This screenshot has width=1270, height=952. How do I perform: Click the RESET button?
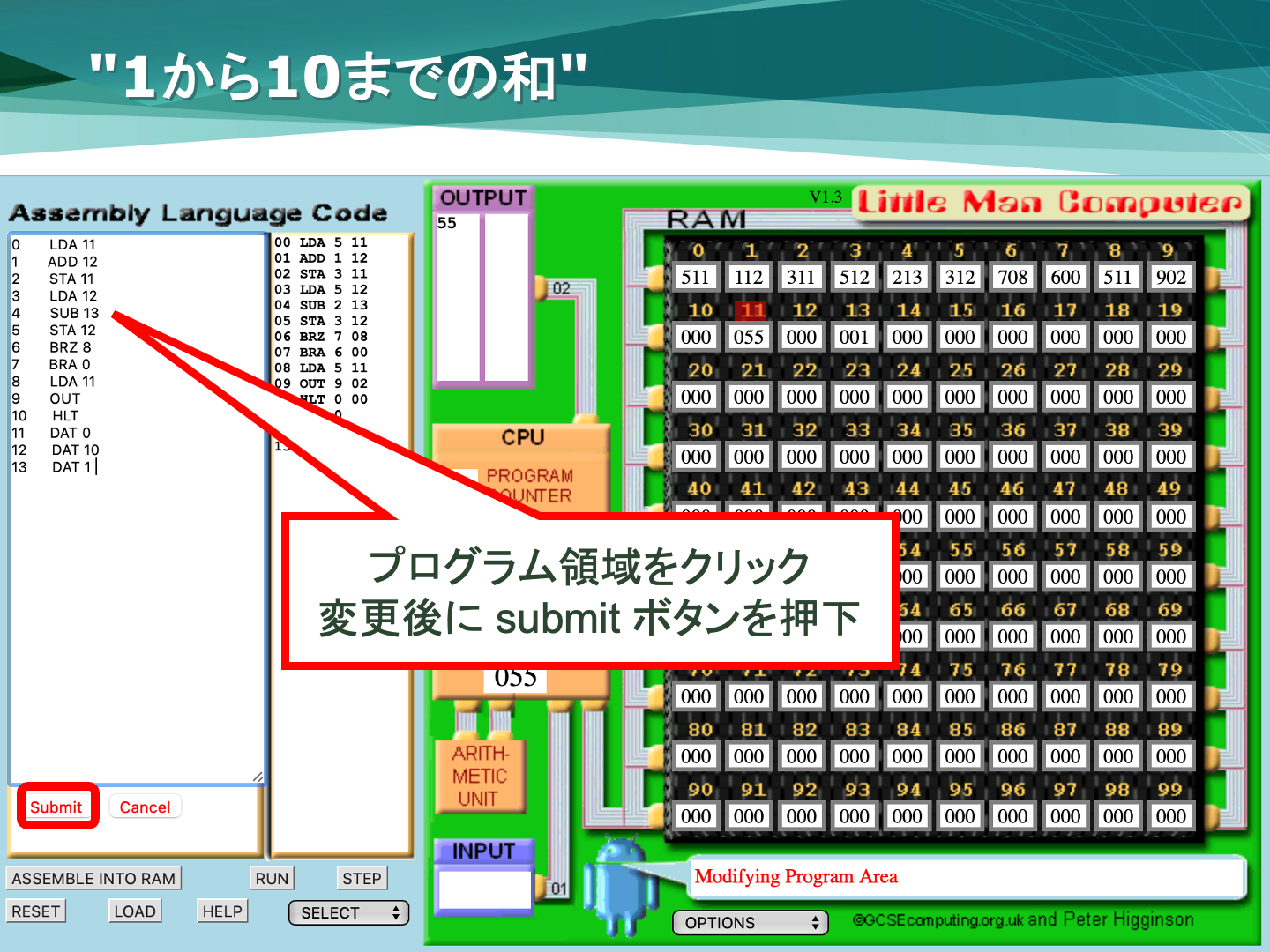click(36, 911)
